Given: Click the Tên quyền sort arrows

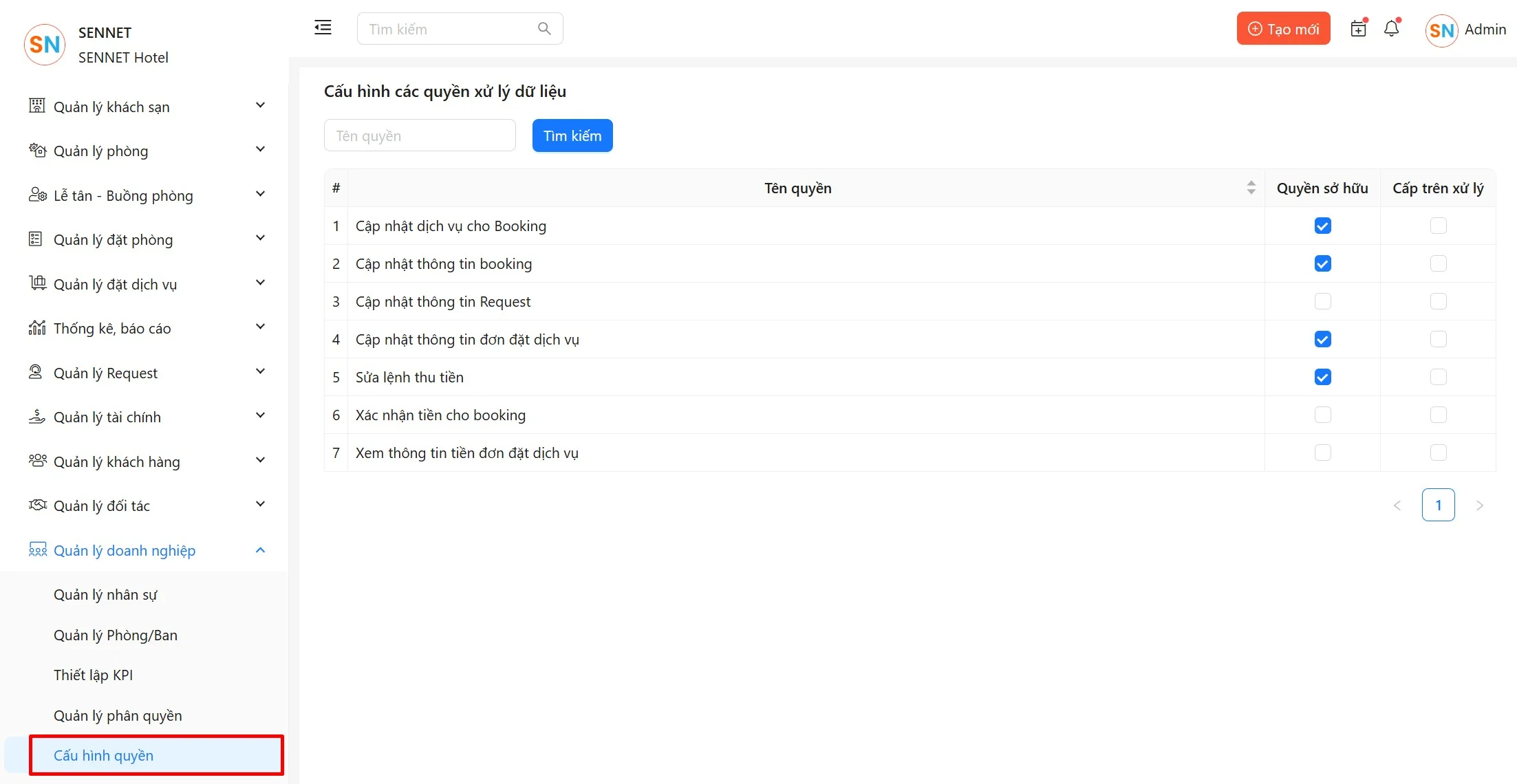Looking at the screenshot, I should tap(1251, 188).
